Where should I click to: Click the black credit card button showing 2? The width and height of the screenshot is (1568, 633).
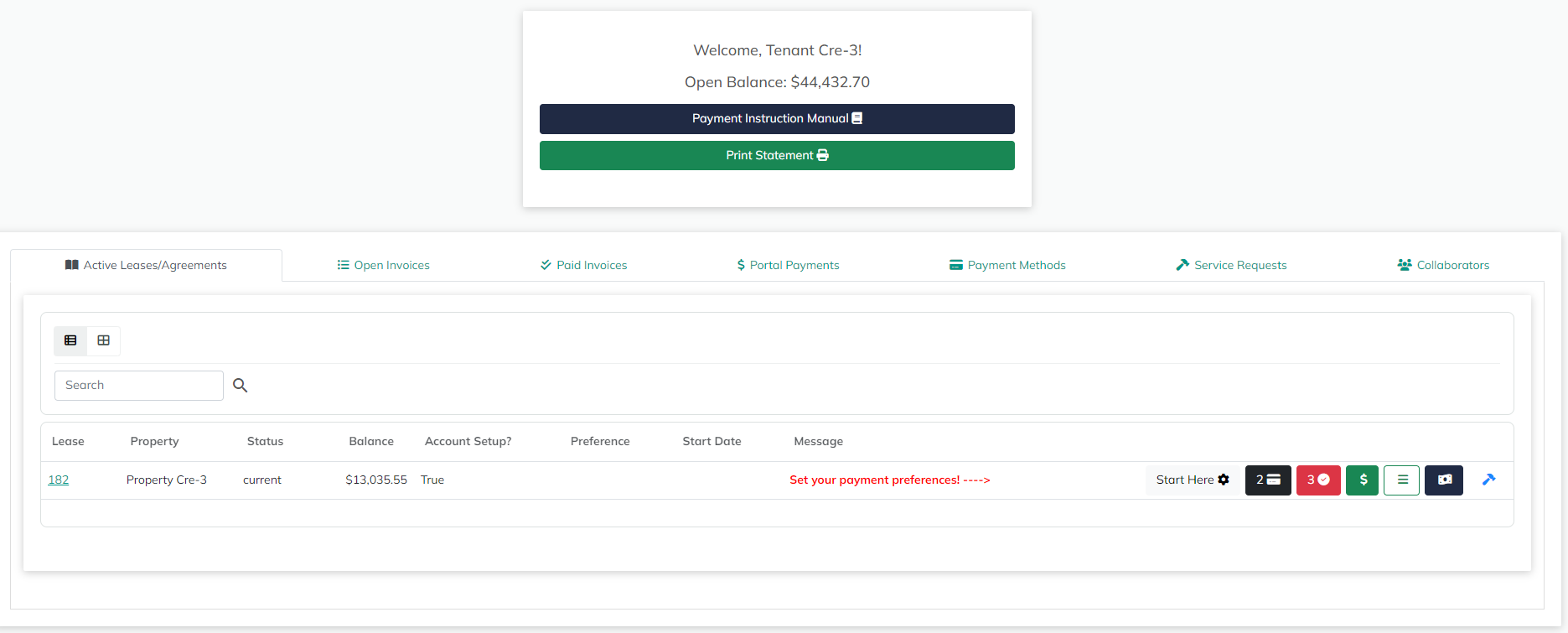click(x=1267, y=480)
